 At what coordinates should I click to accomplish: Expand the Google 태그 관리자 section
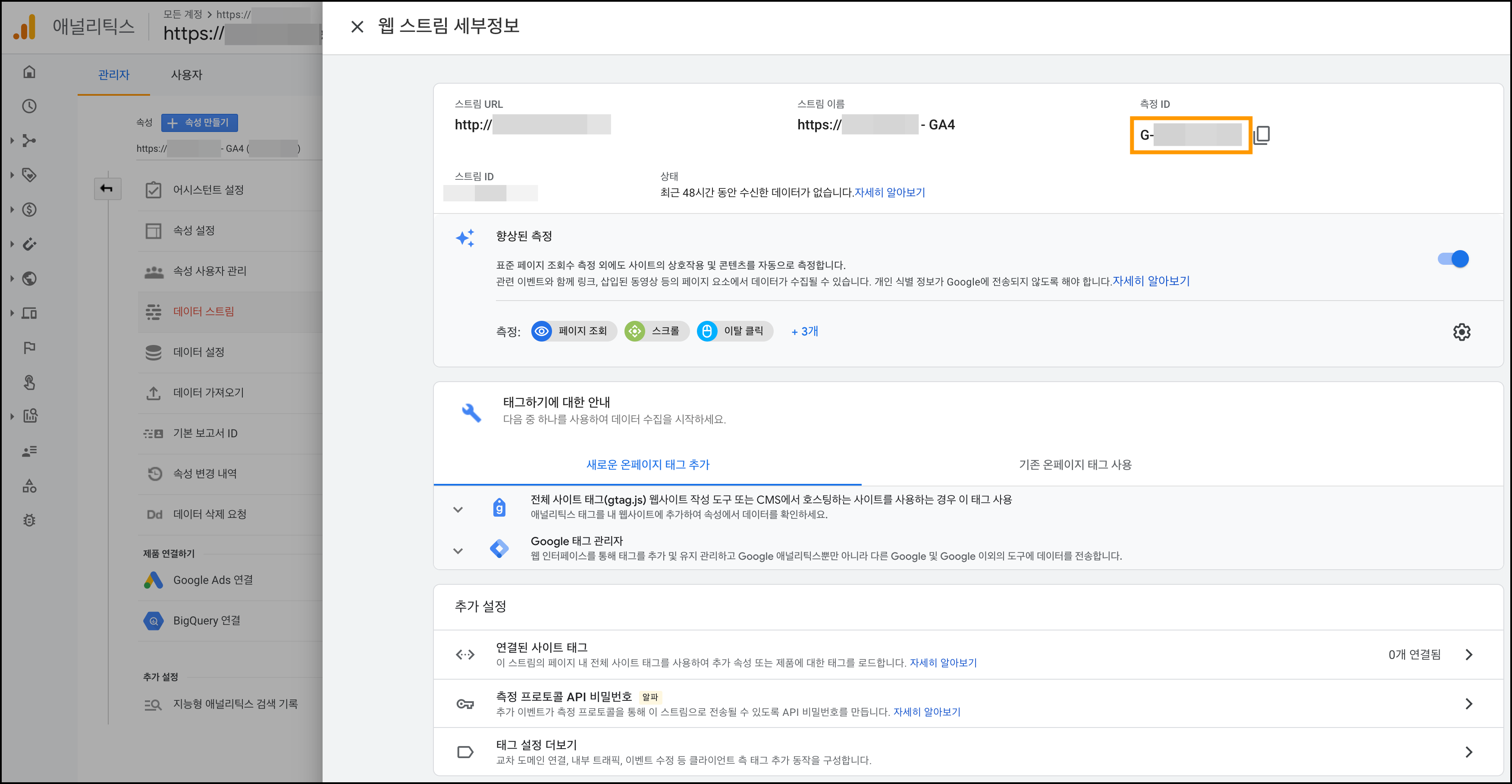click(458, 550)
